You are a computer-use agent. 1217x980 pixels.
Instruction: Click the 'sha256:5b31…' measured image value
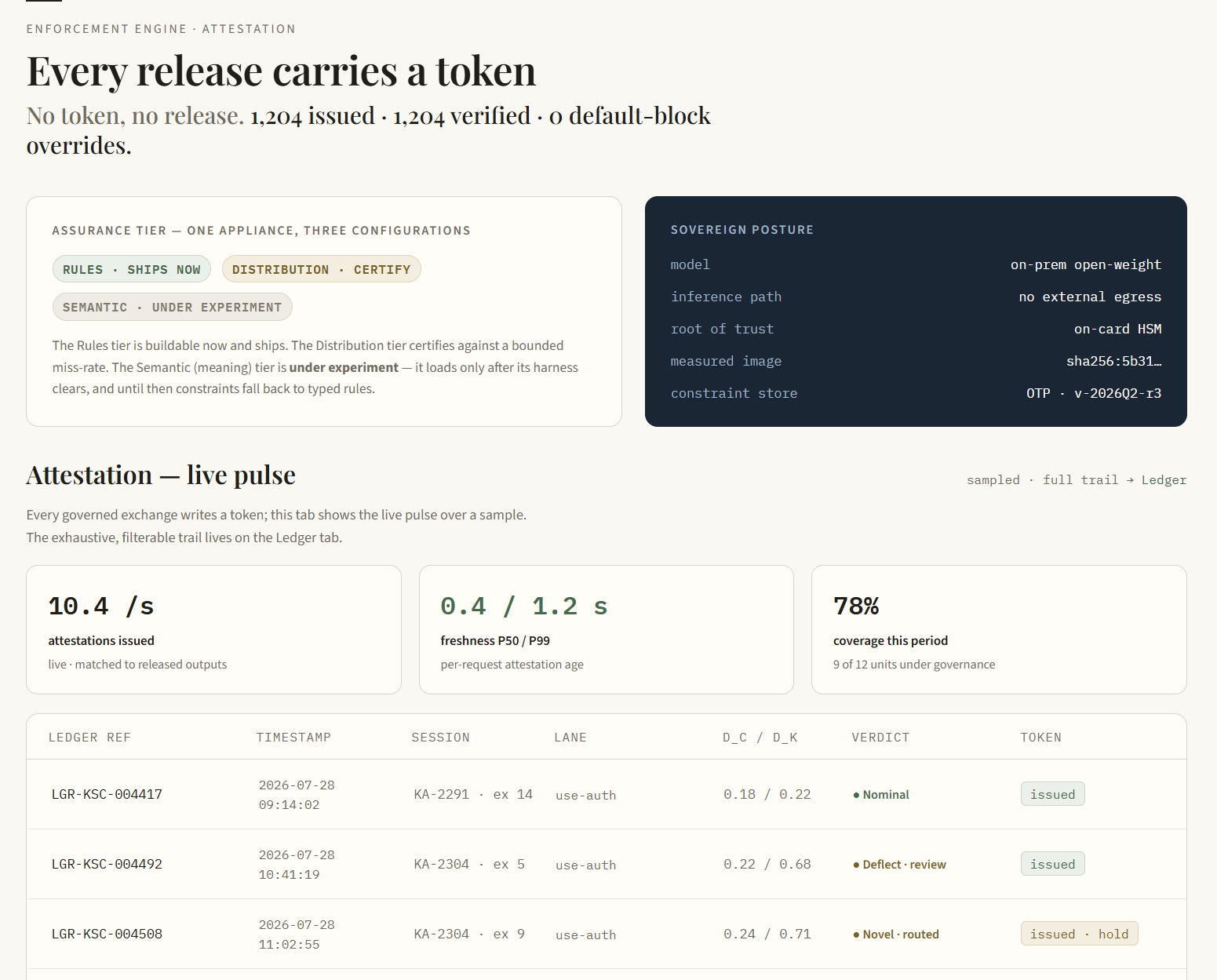(x=1113, y=361)
